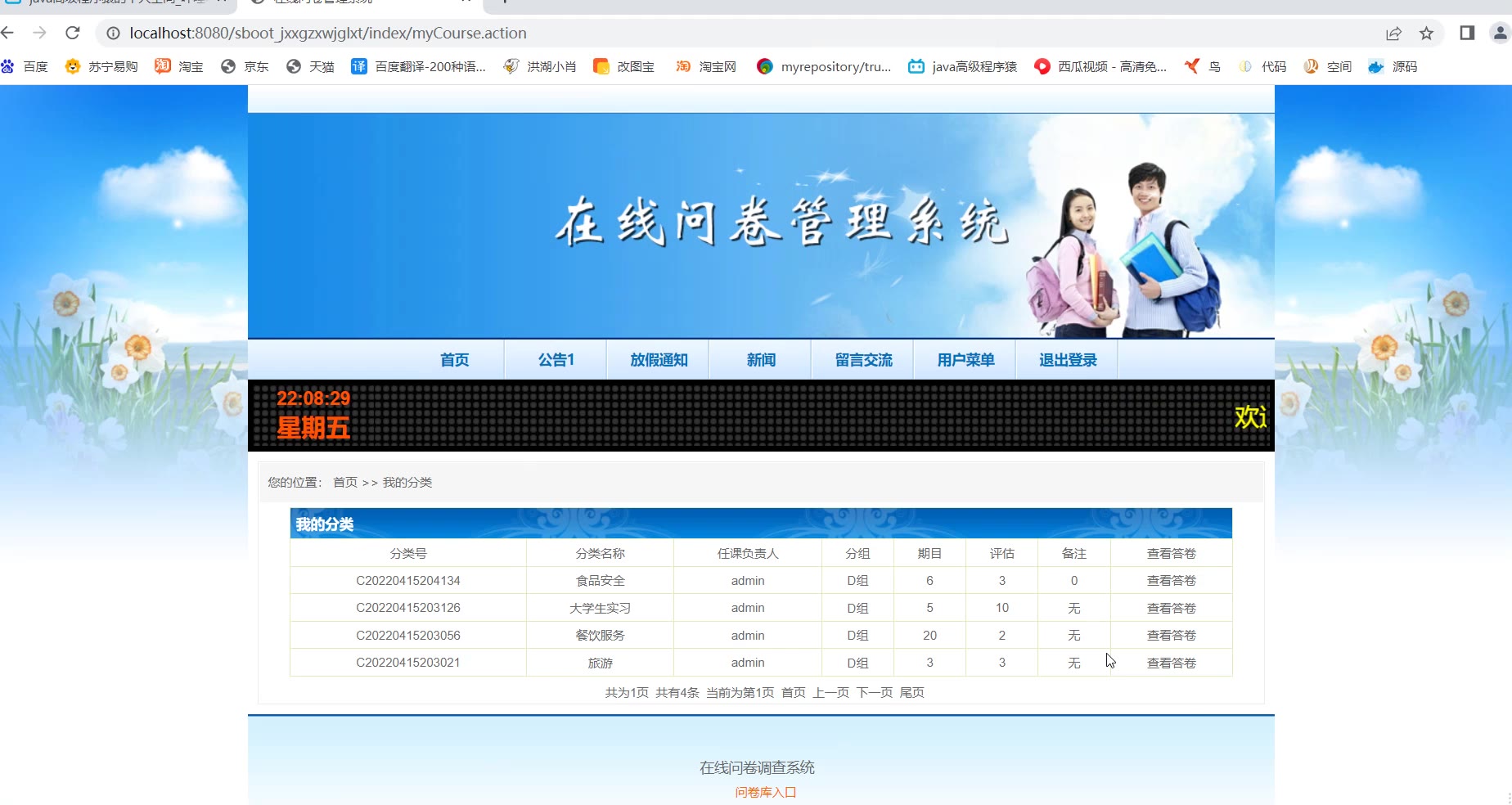The height and width of the screenshot is (805, 1512).
Task: Open the 留言交流 navigation item
Action: pyautogui.click(x=863, y=360)
